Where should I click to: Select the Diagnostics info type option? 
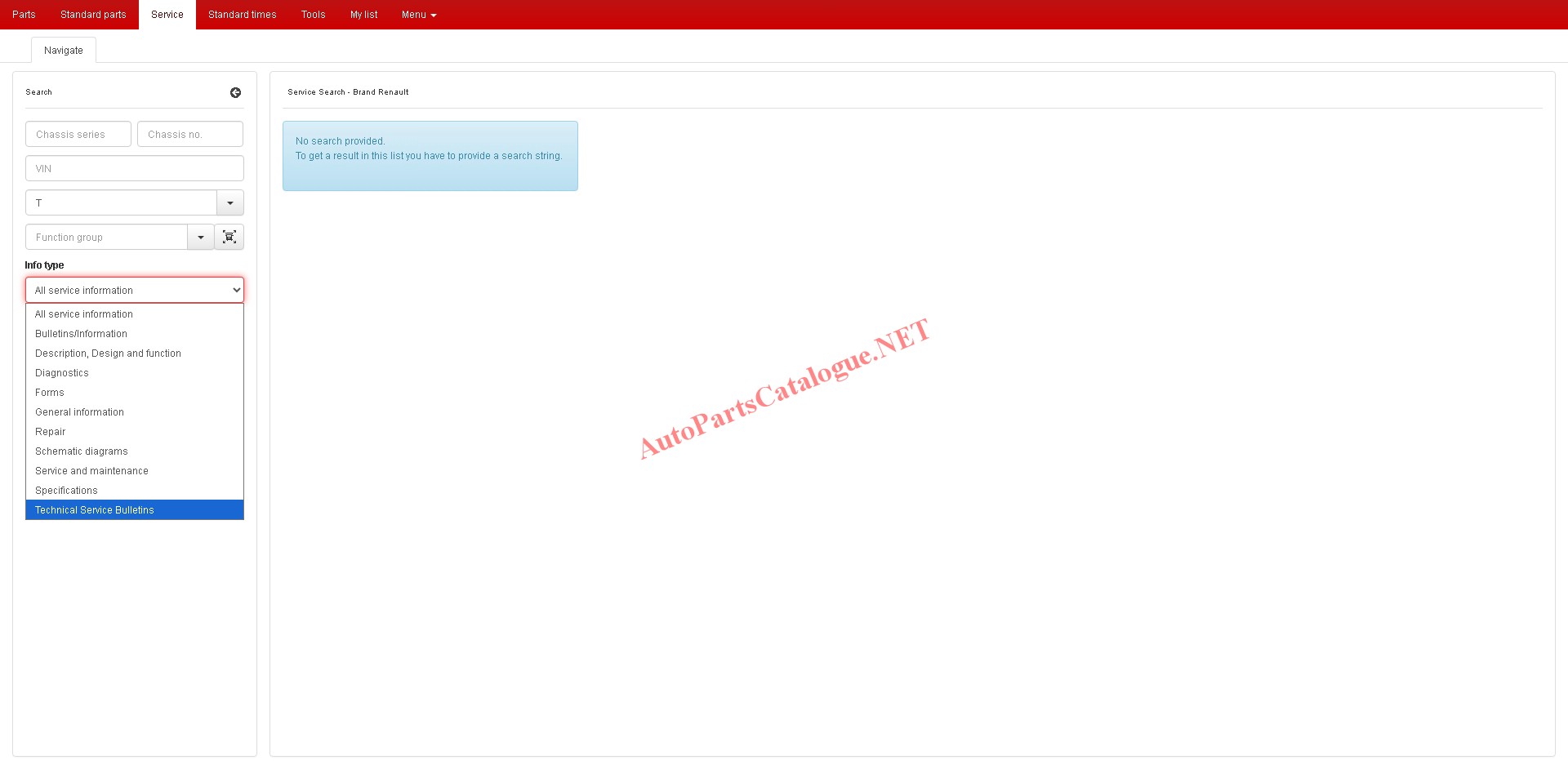tap(62, 373)
